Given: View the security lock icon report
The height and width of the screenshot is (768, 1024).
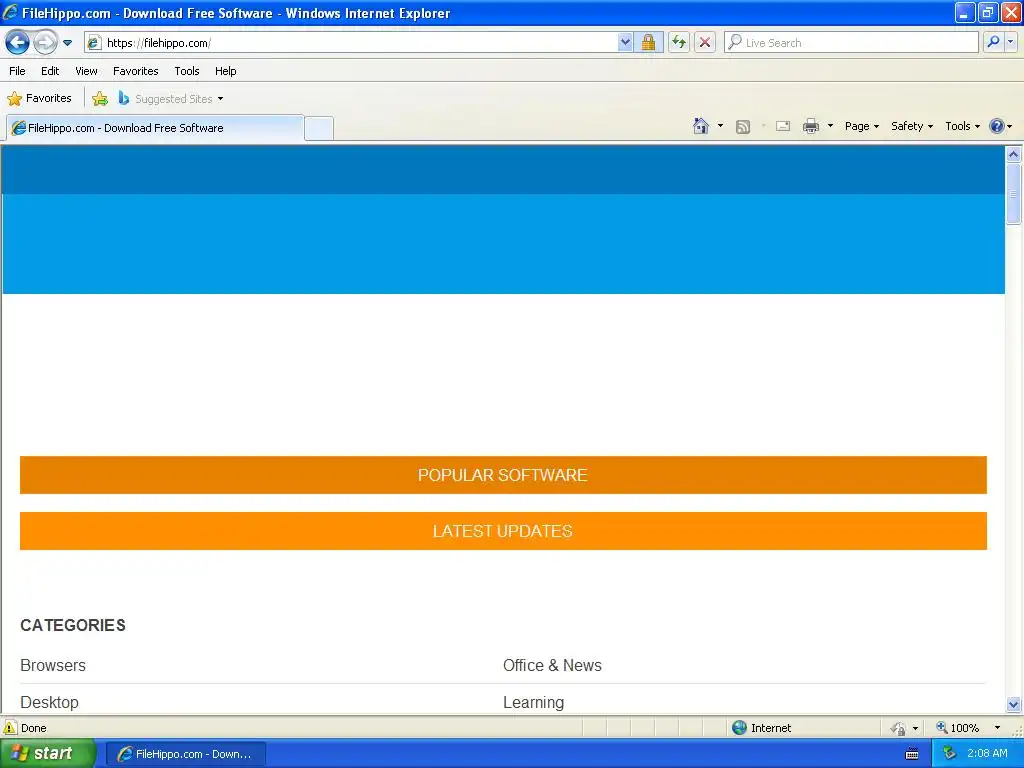Looking at the screenshot, I should point(648,43).
